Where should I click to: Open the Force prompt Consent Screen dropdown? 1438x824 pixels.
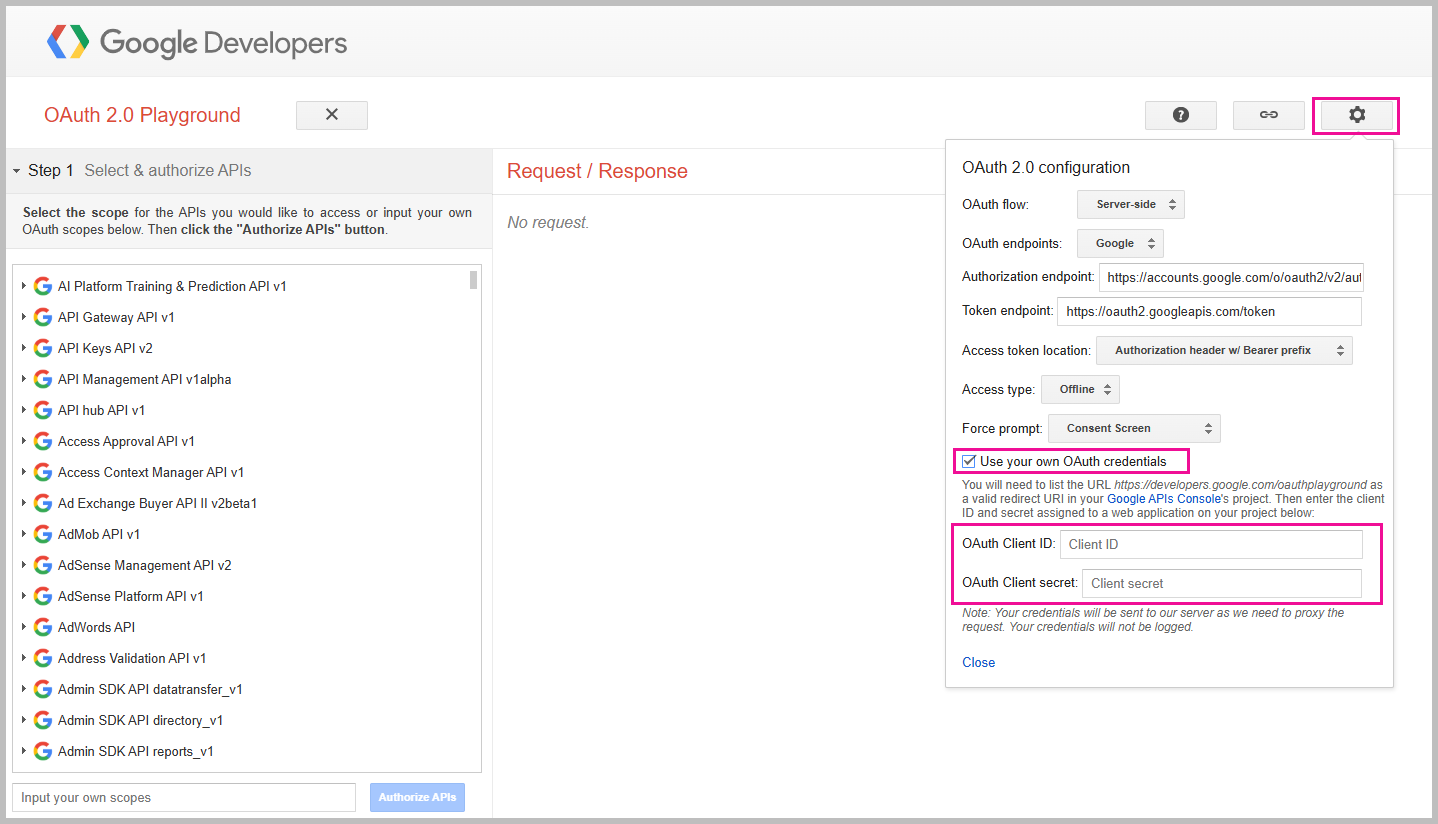(1134, 428)
